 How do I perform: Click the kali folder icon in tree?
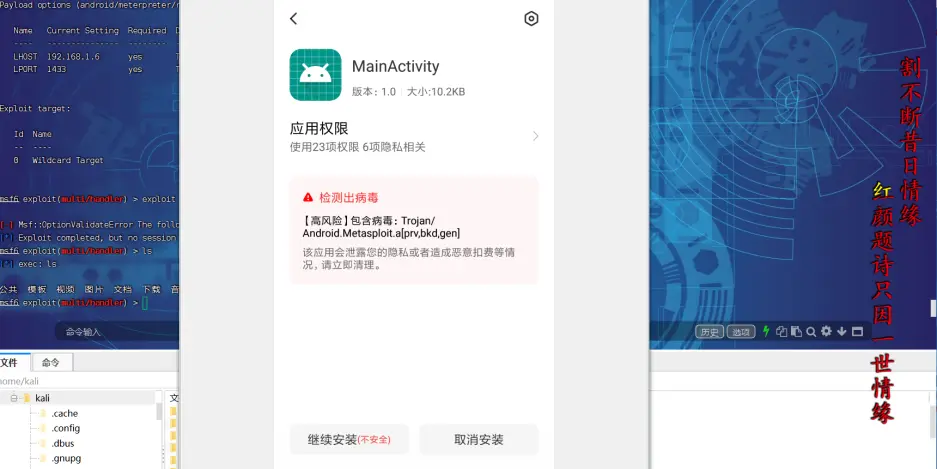(x=27, y=398)
